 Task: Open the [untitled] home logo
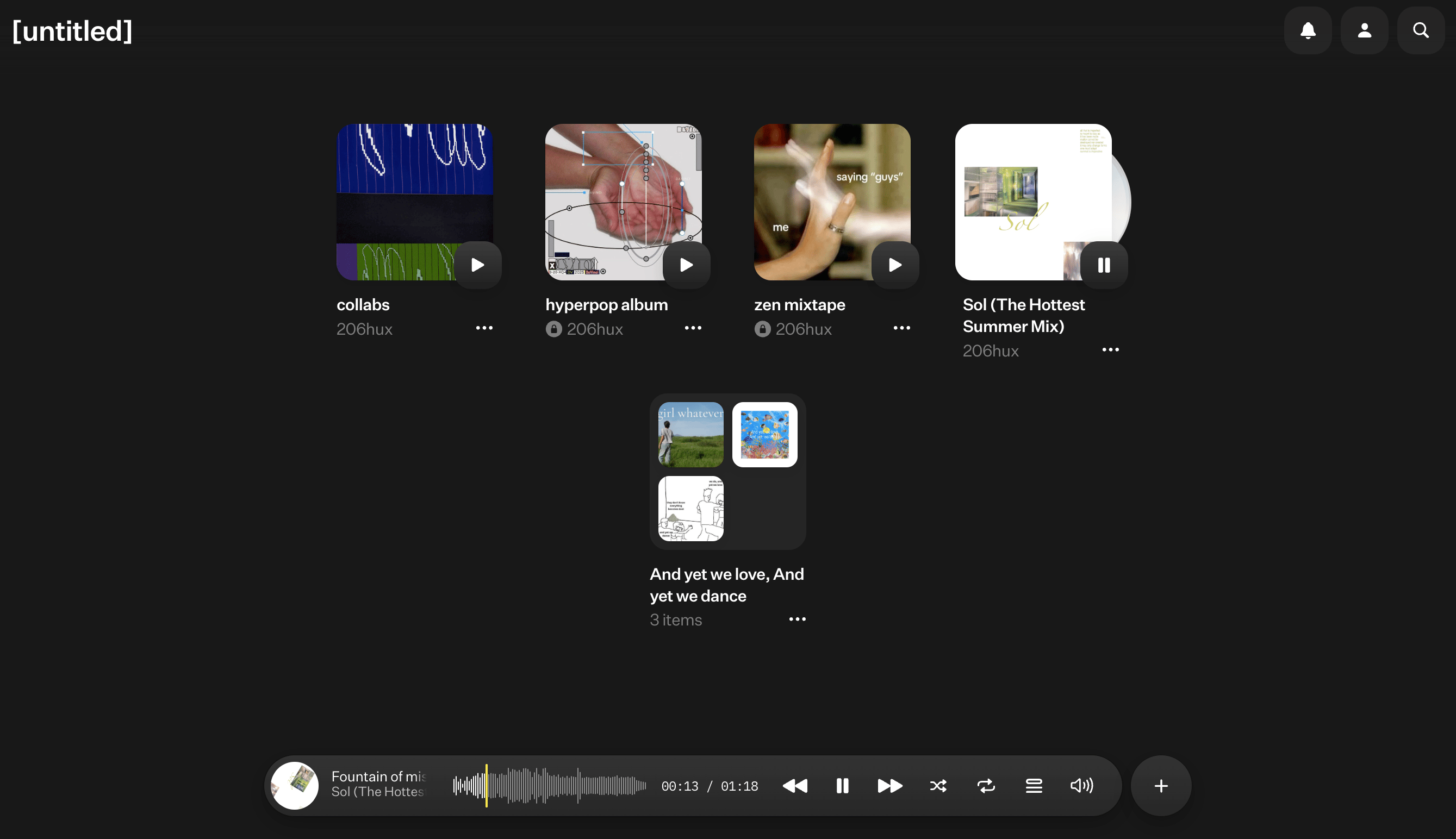coord(72,31)
